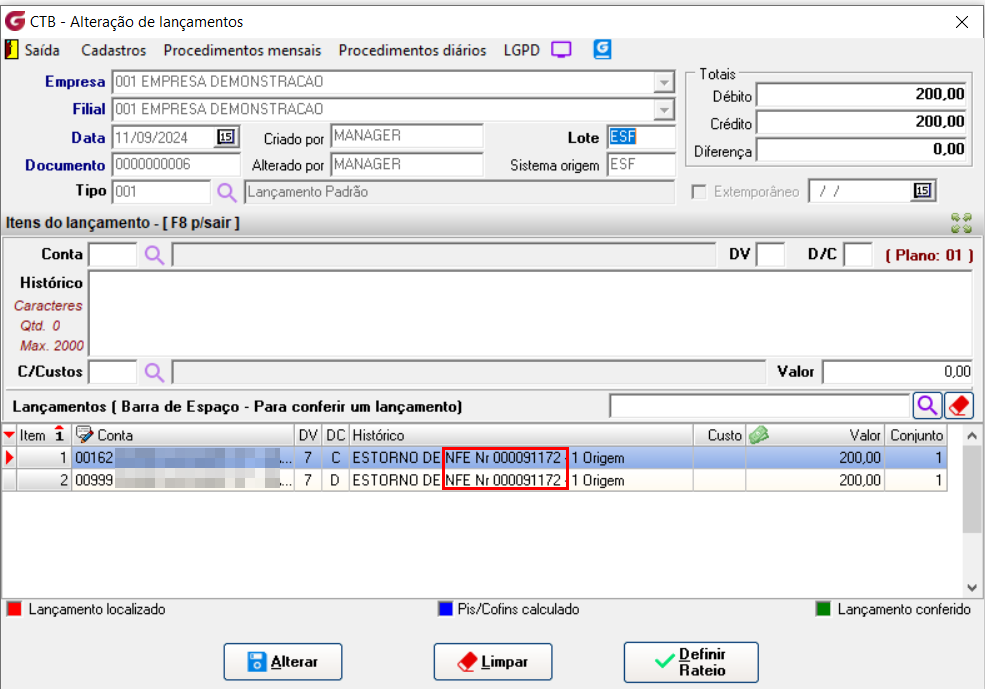Click the CTB application logo icon
This screenshot has height=689, width=985.
[x=14, y=21]
